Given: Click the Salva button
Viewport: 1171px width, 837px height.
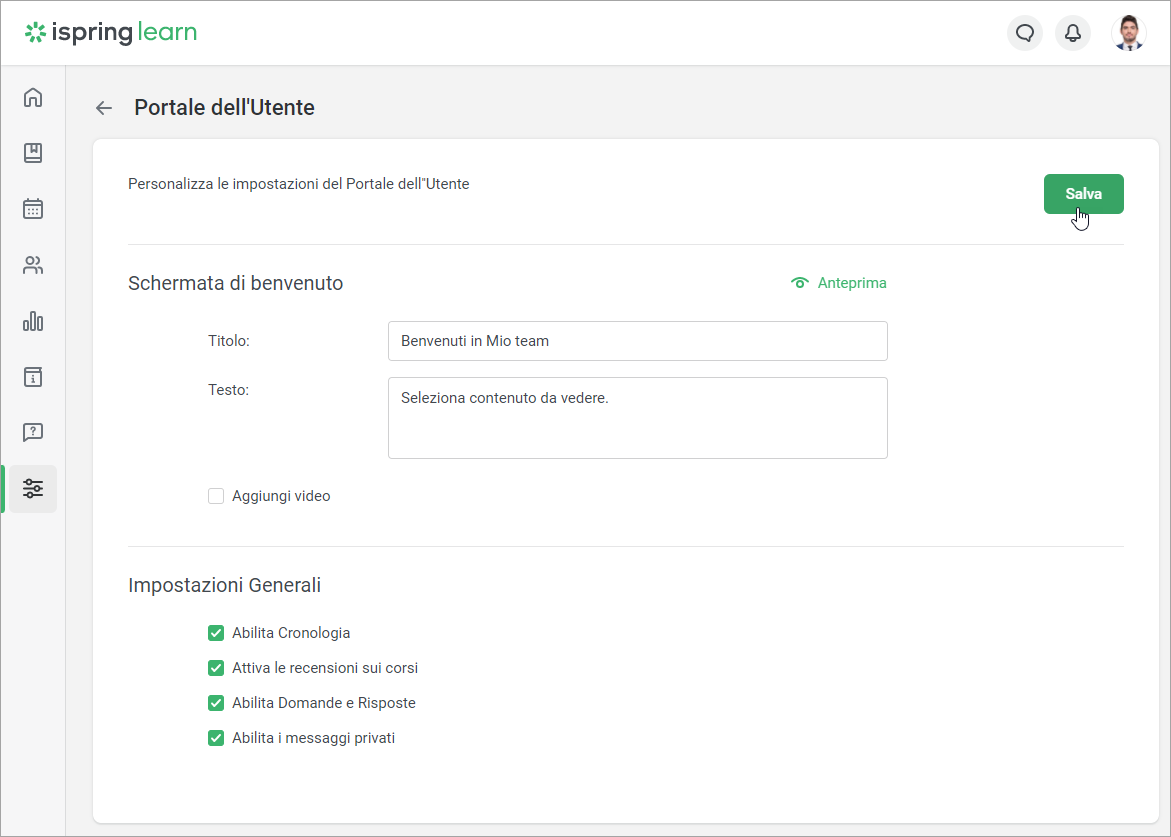Looking at the screenshot, I should pyautogui.click(x=1083, y=194).
